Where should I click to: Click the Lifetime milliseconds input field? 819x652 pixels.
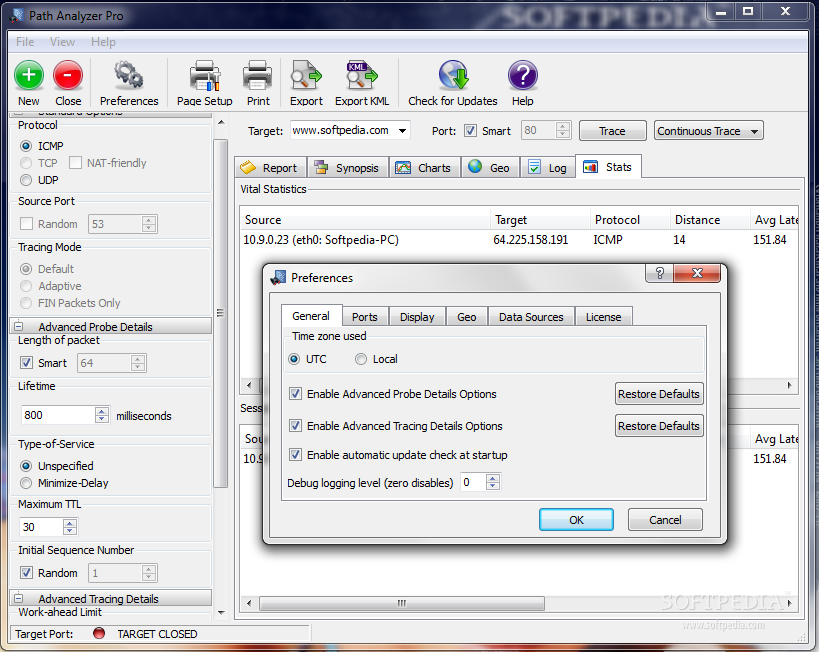point(57,415)
